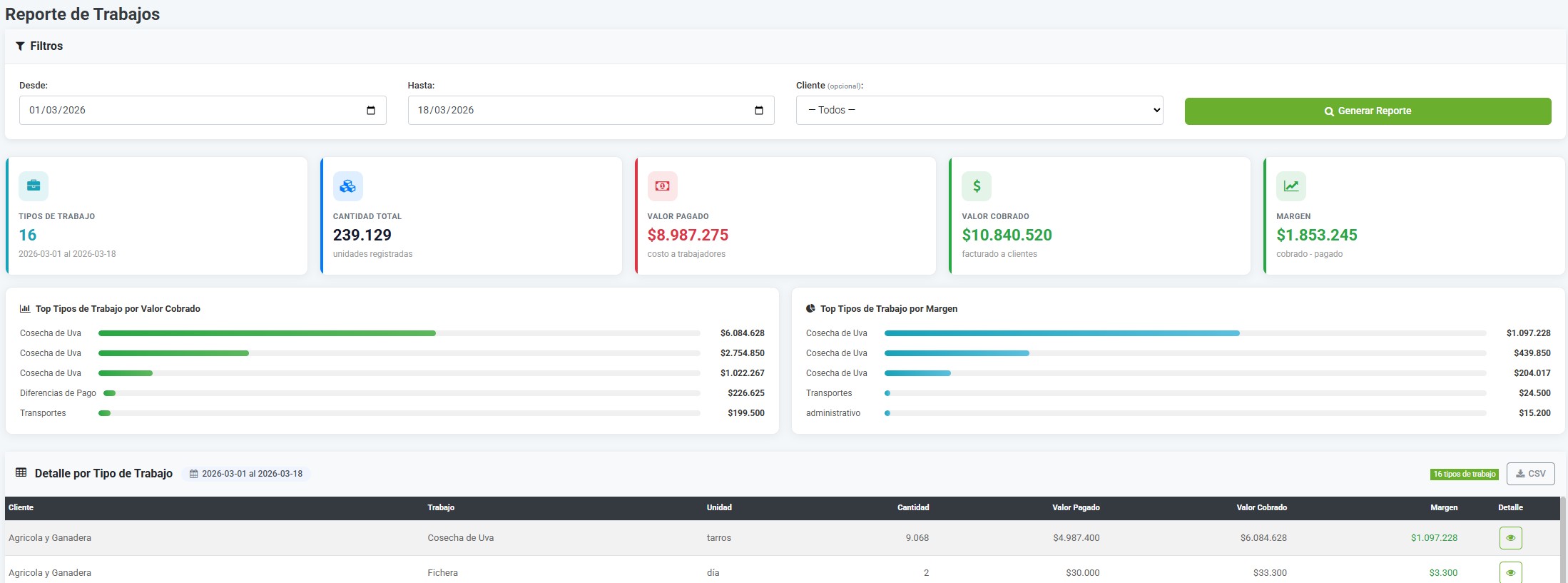Click the Trabajo column header
Image resolution: width=1568 pixels, height=583 pixels.
coord(441,507)
